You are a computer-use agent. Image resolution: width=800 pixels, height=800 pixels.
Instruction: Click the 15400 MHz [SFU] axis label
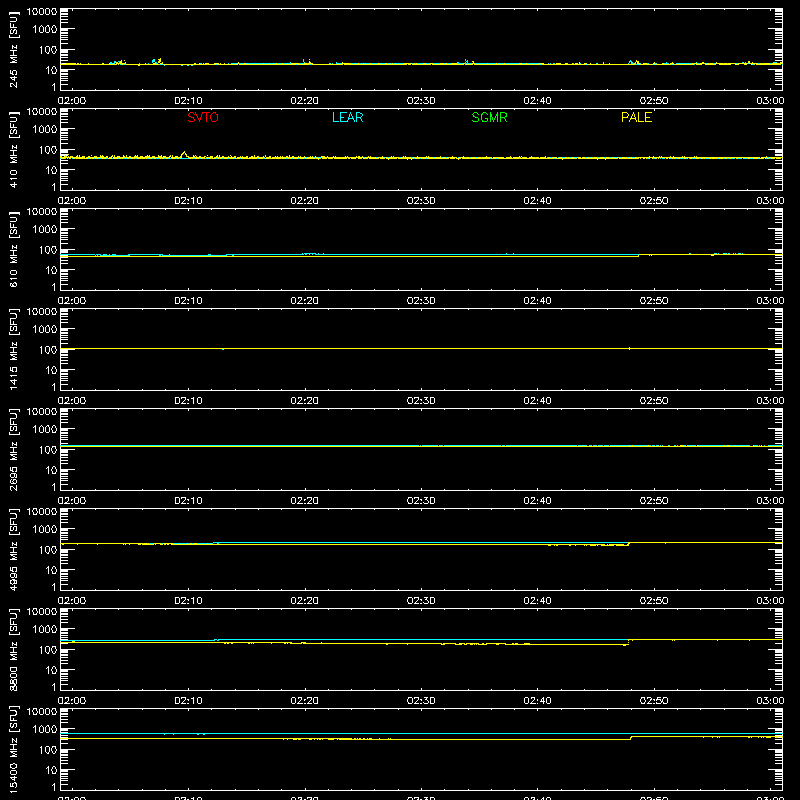coord(14,750)
